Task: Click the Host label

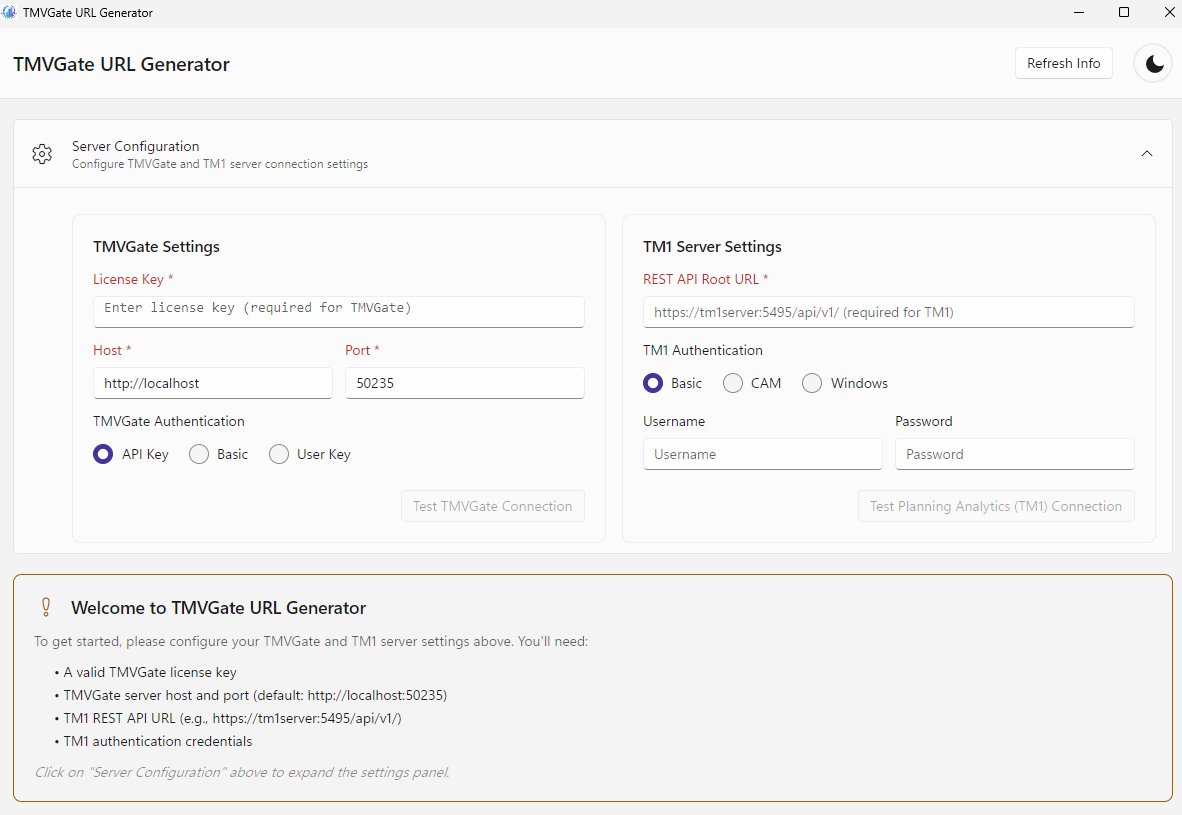Action: (x=112, y=351)
